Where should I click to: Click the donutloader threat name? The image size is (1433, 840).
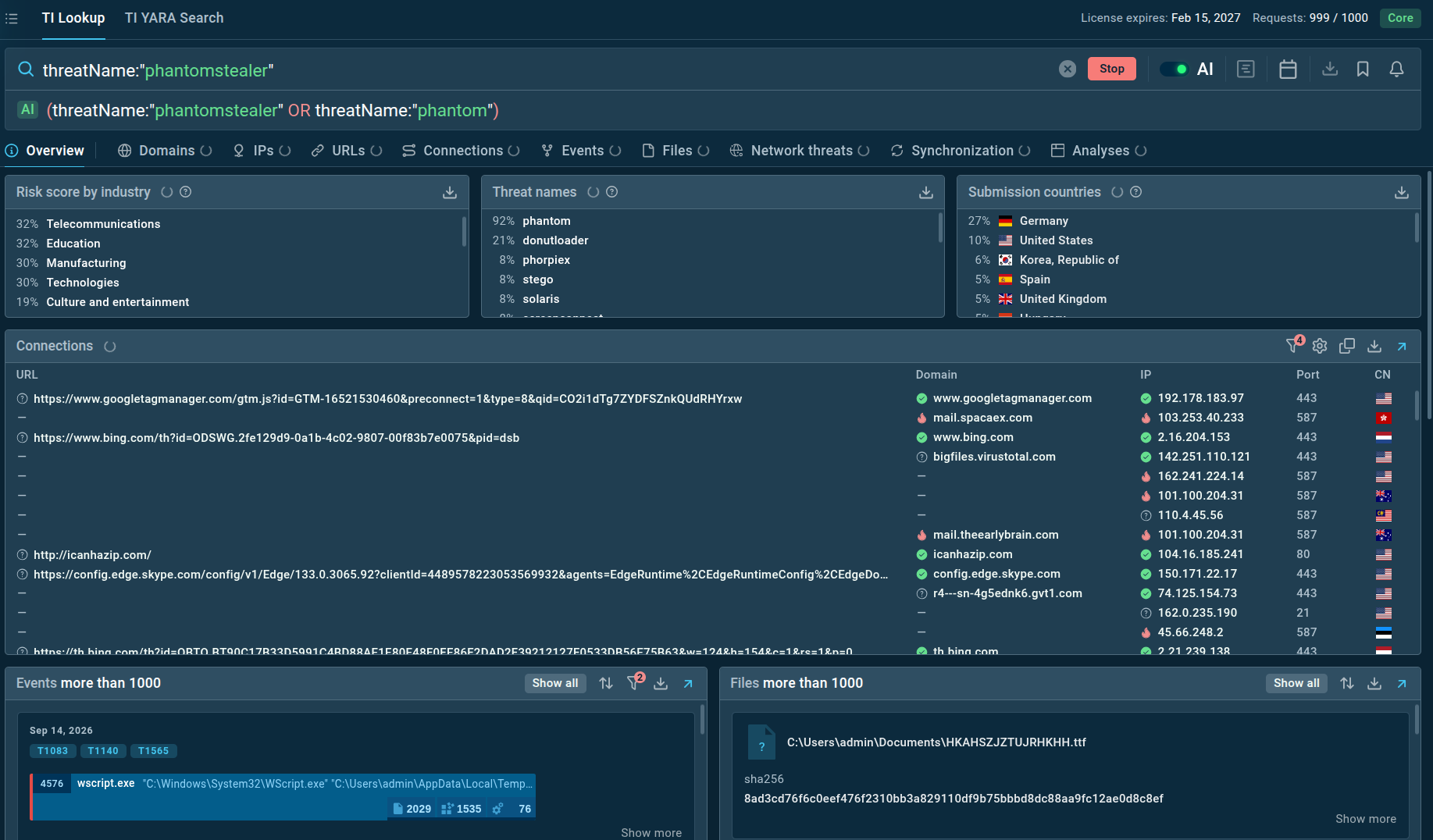(x=555, y=240)
